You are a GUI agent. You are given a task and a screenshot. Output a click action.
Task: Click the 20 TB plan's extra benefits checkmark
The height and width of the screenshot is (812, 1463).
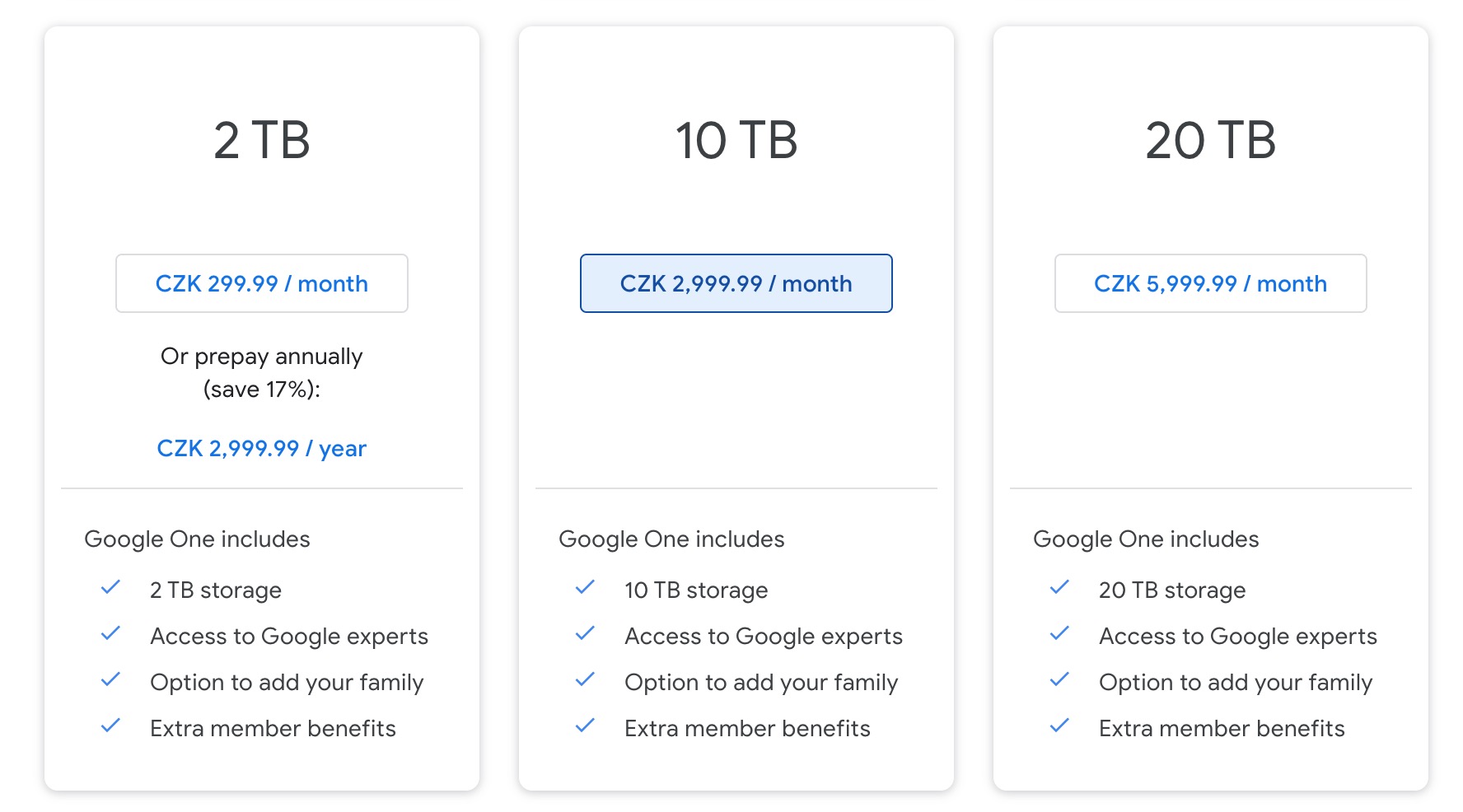click(x=1059, y=726)
